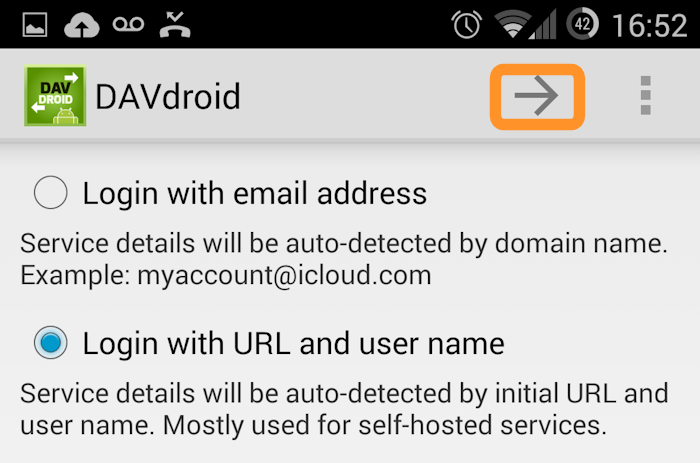700x463 pixels.
Task: Tap the Wi-Fi signal icon
Action: tap(512, 25)
